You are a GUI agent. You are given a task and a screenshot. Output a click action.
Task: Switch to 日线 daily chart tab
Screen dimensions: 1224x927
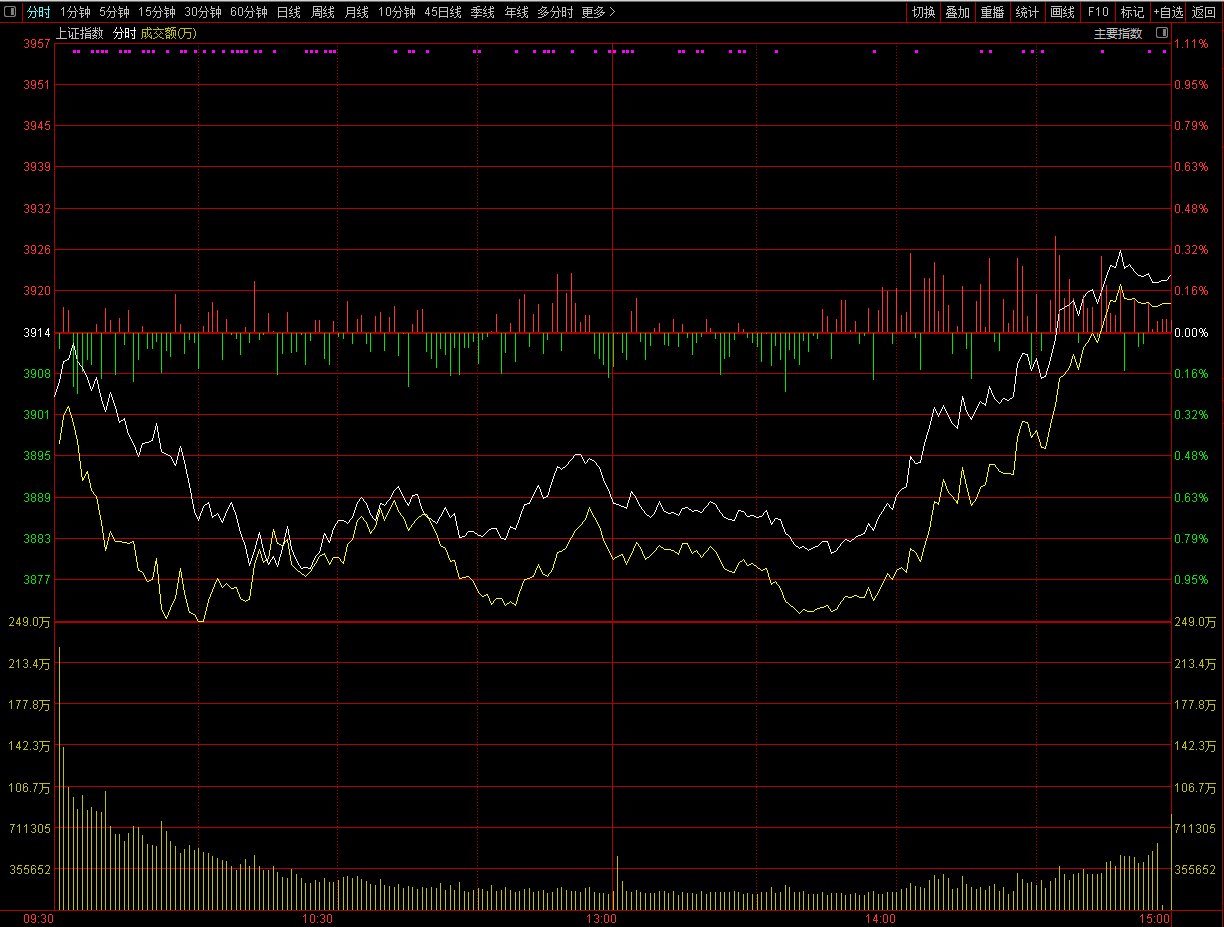click(x=288, y=12)
